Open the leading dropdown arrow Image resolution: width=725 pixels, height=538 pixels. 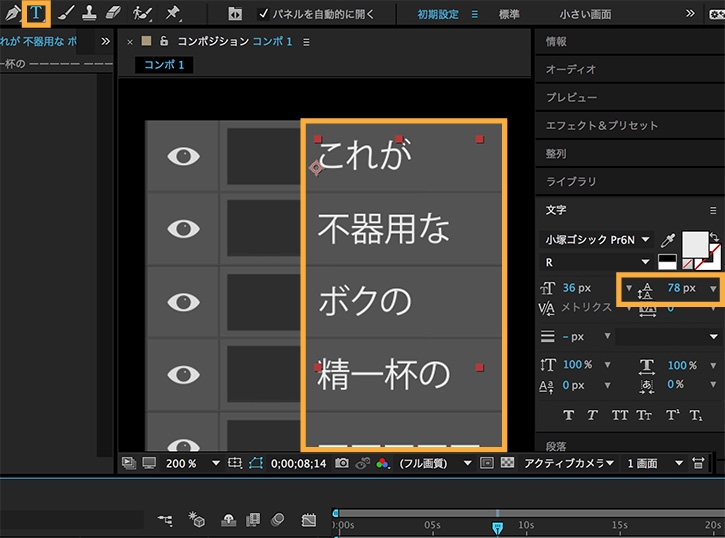(713, 288)
